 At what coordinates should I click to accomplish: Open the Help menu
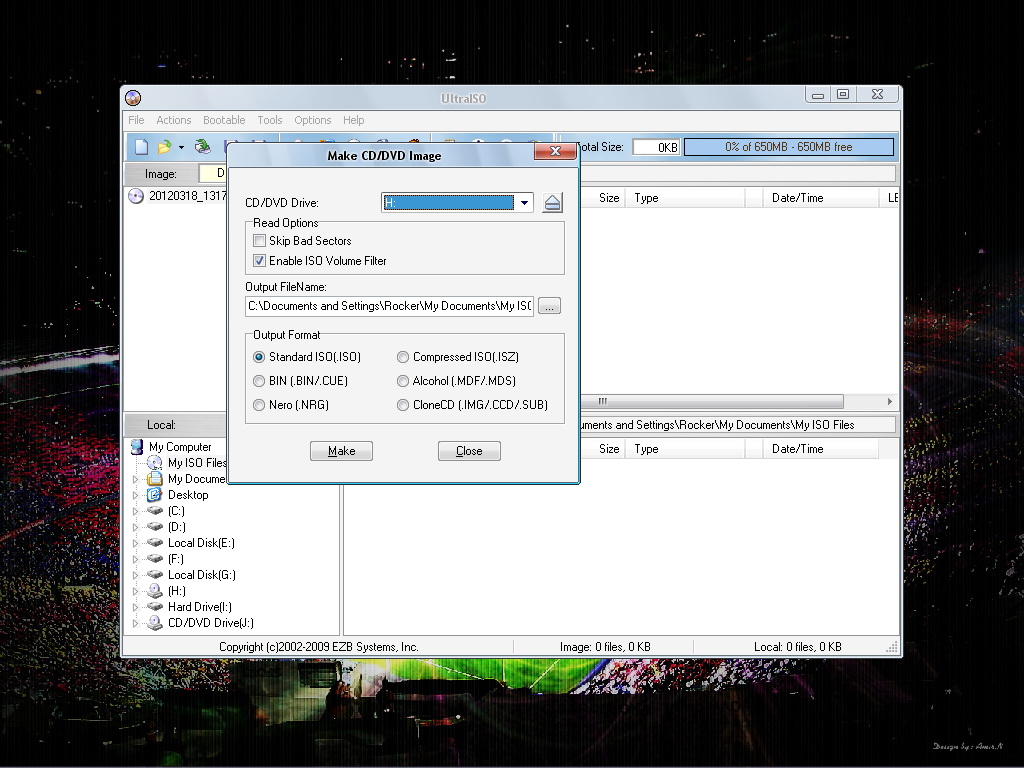[353, 120]
